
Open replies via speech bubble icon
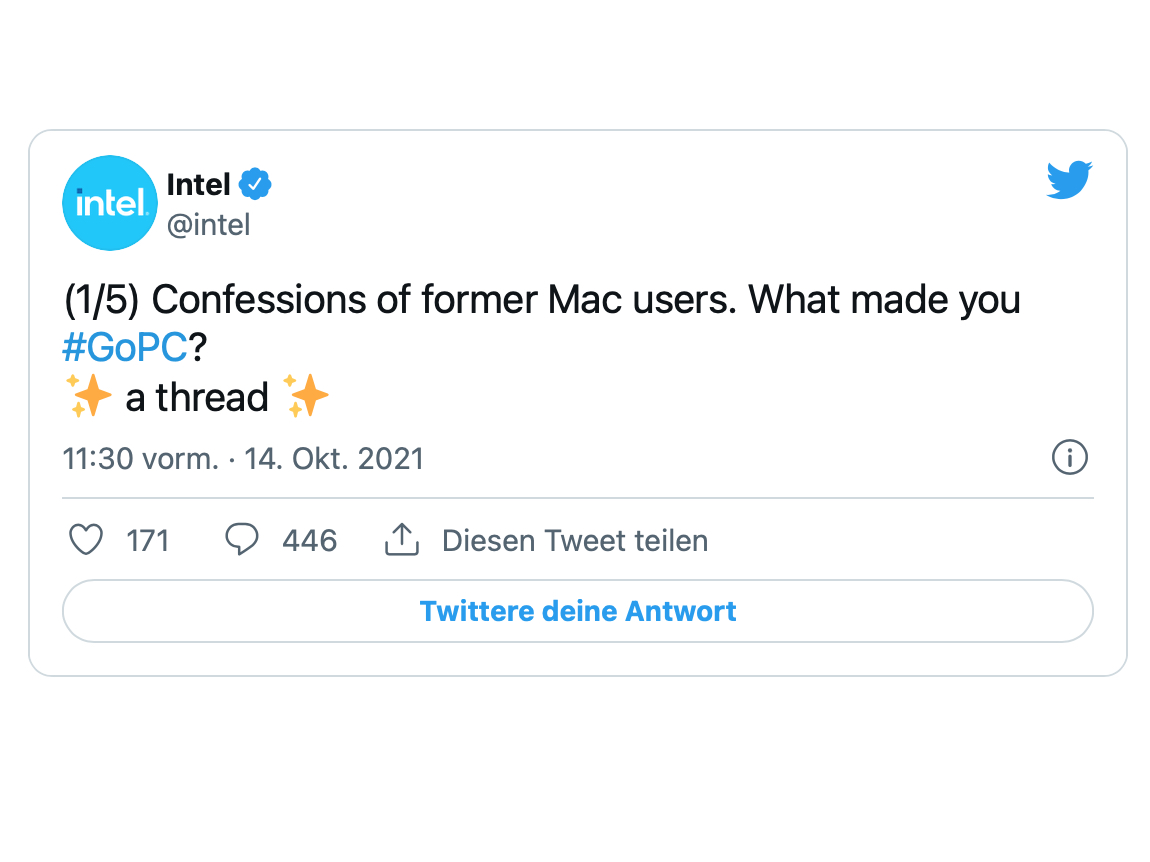click(x=241, y=541)
